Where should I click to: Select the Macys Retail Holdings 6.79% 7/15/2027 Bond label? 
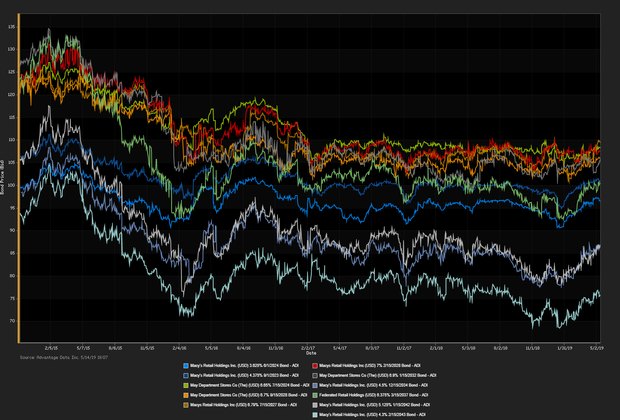[243, 405]
